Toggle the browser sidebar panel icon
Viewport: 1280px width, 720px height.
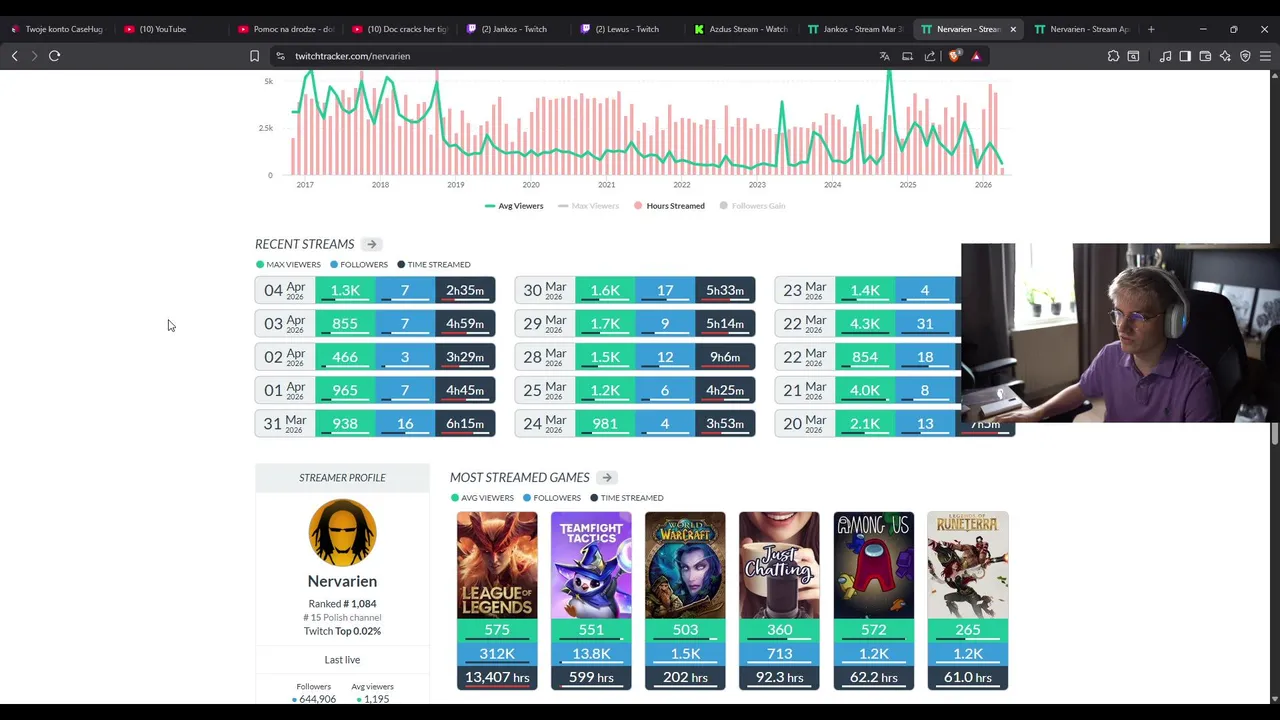tap(1185, 56)
